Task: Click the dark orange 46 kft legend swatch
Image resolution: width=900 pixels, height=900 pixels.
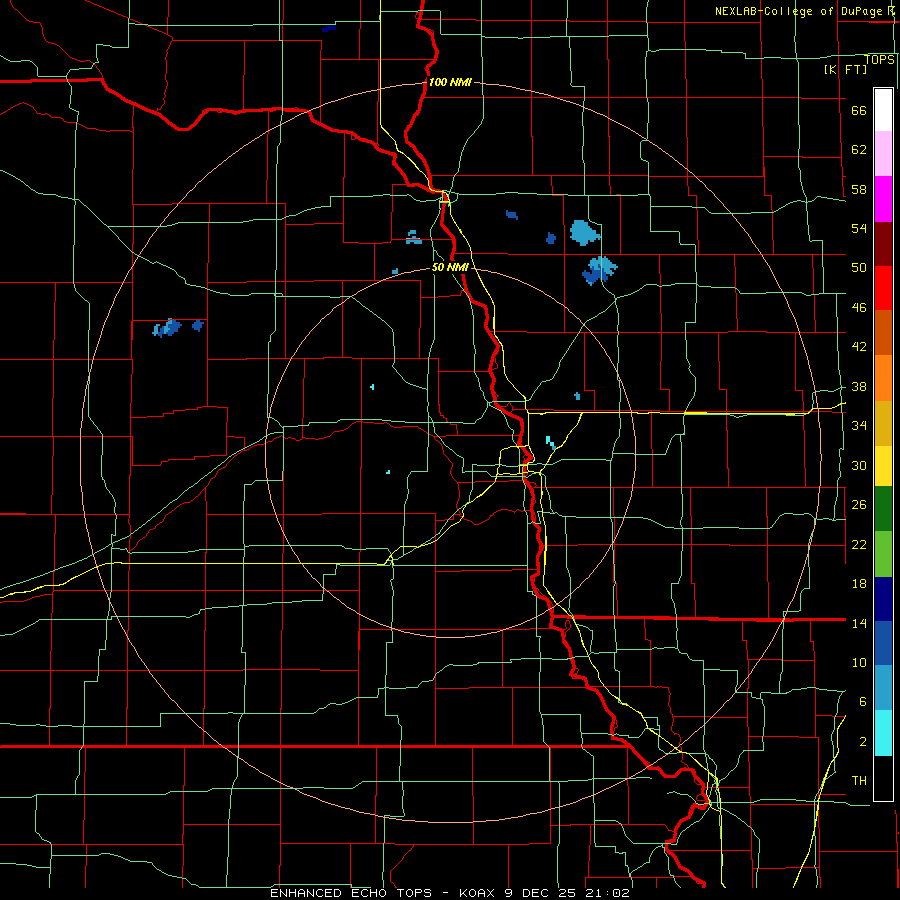Action: [883, 333]
